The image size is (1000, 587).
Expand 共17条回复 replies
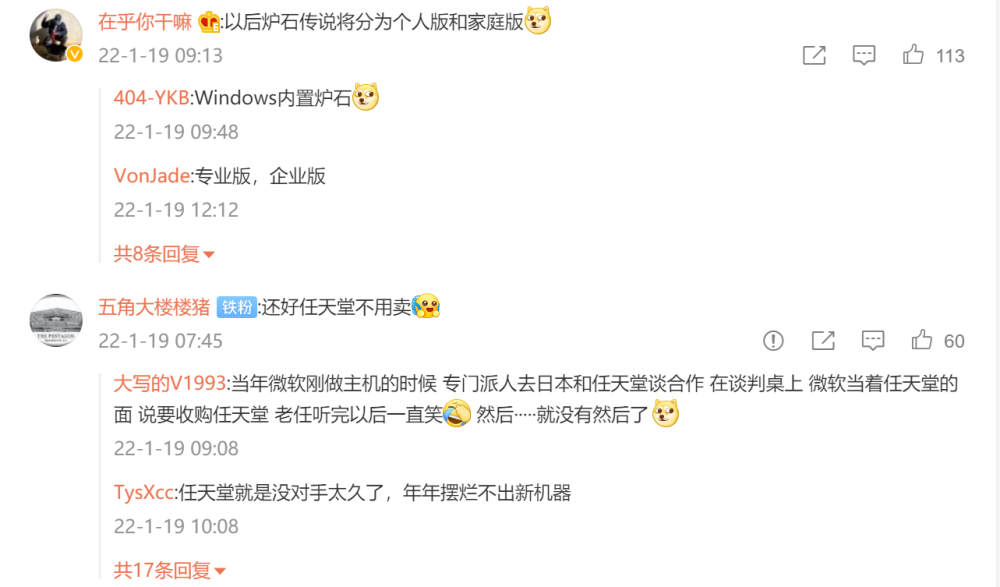[170, 570]
